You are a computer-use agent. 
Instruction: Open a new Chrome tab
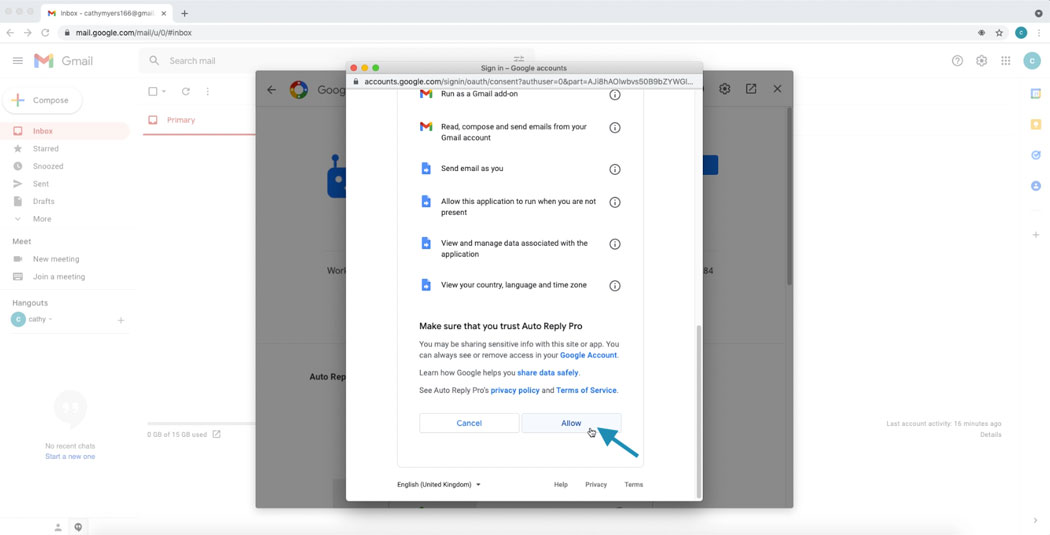(184, 13)
